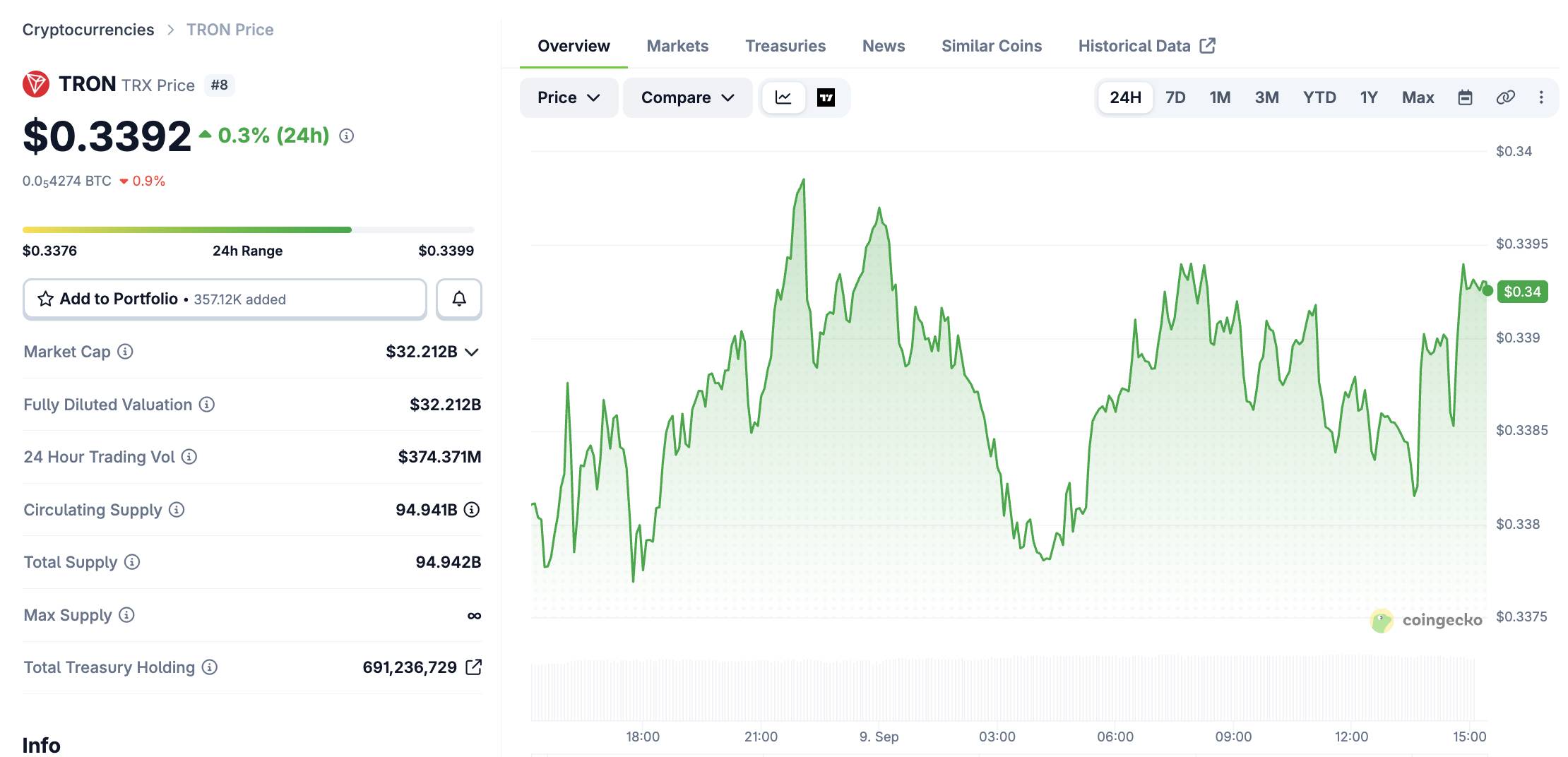Open the Similar Coins tab
1568x757 pixels.
(991, 46)
